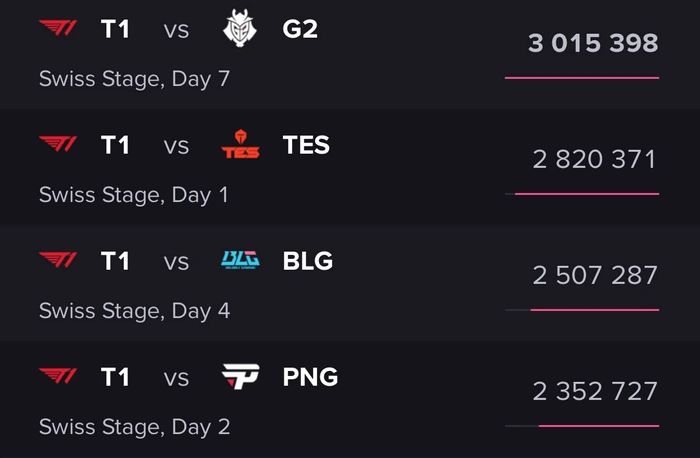This screenshot has height=458, width=700.
Task: Click the 2 820 371 viewers figure
Action: pyautogui.click(x=595, y=159)
